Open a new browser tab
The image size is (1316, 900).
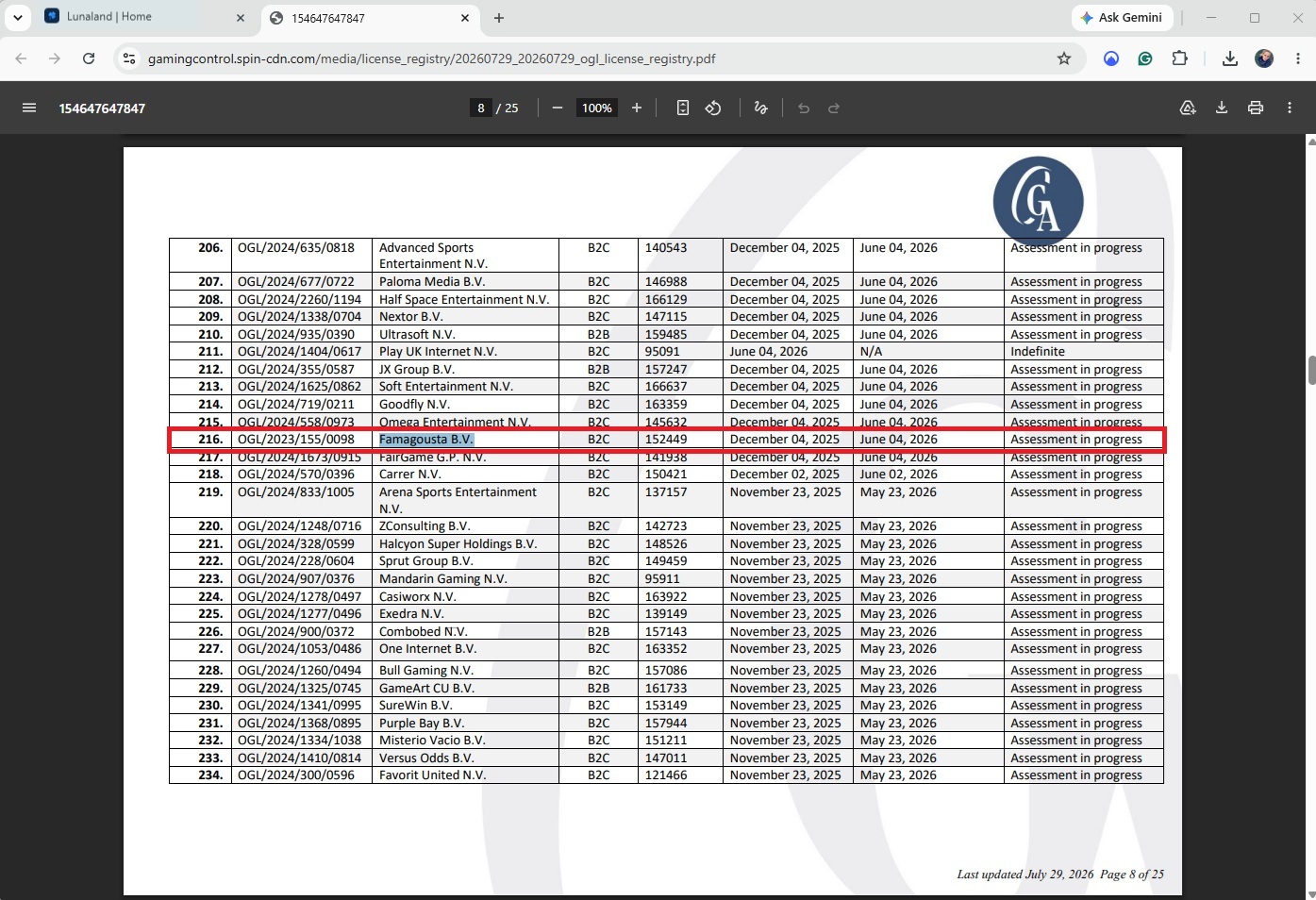click(499, 18)
